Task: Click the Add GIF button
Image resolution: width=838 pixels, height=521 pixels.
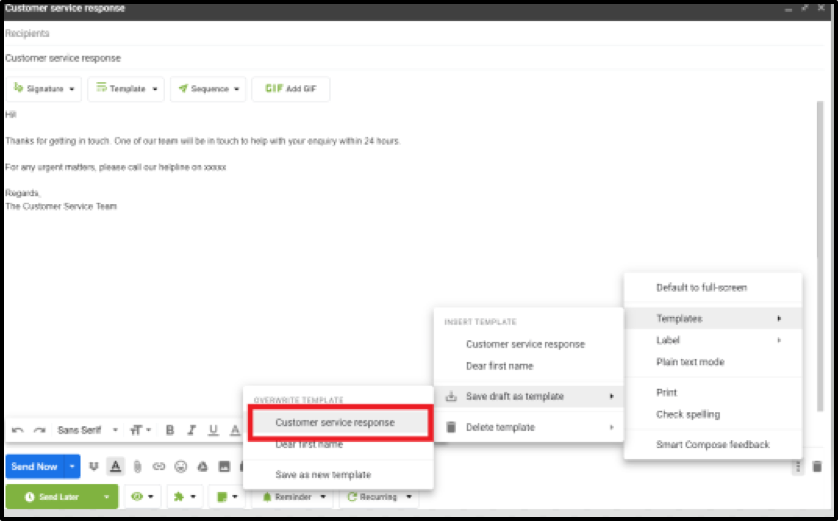Action: coord(291,89)
